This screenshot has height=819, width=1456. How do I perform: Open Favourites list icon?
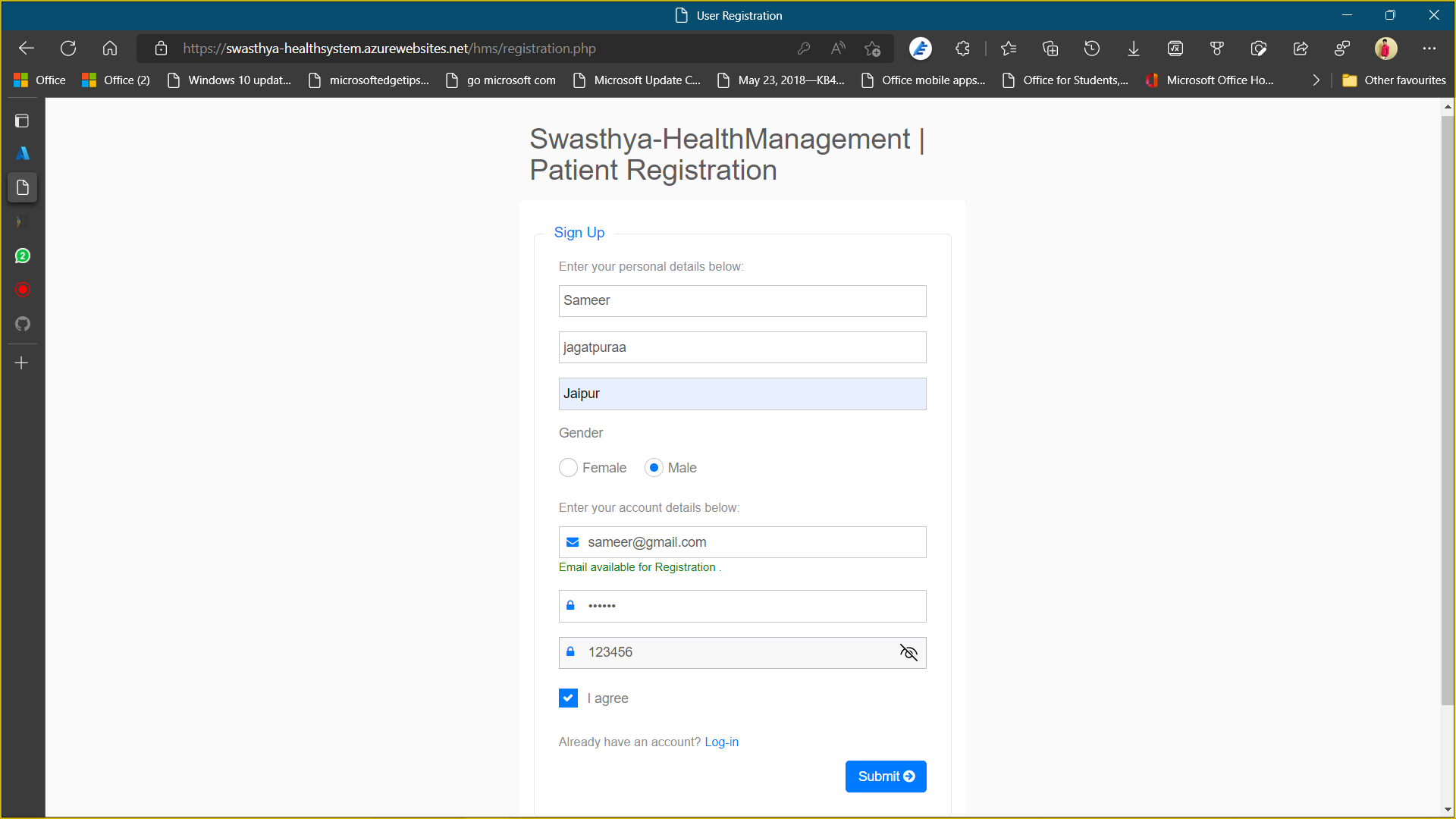pyautogui.click(x=1008, y=49)
